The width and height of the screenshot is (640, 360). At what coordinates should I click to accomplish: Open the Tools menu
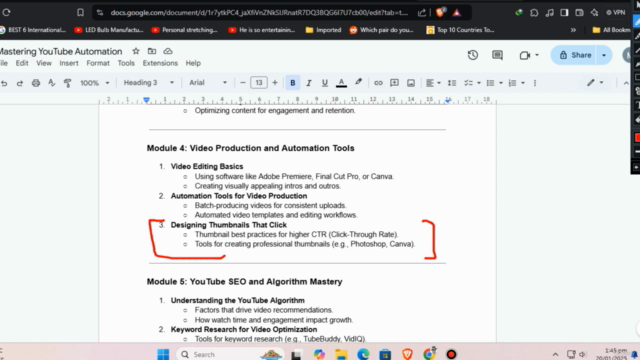[x=126, y=63]
